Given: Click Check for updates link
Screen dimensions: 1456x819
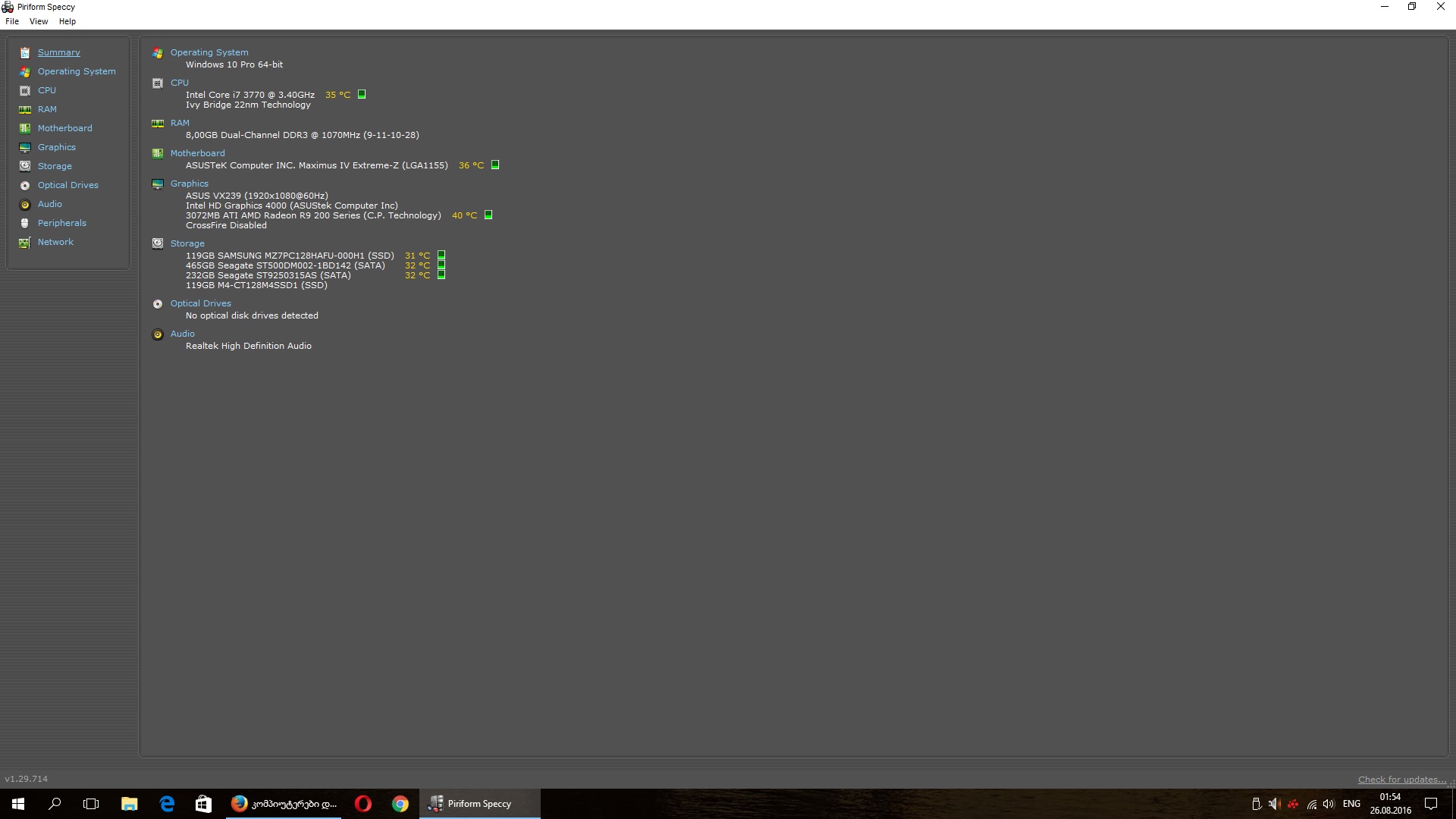Looking at the screenshot, I should point(1401,779).
